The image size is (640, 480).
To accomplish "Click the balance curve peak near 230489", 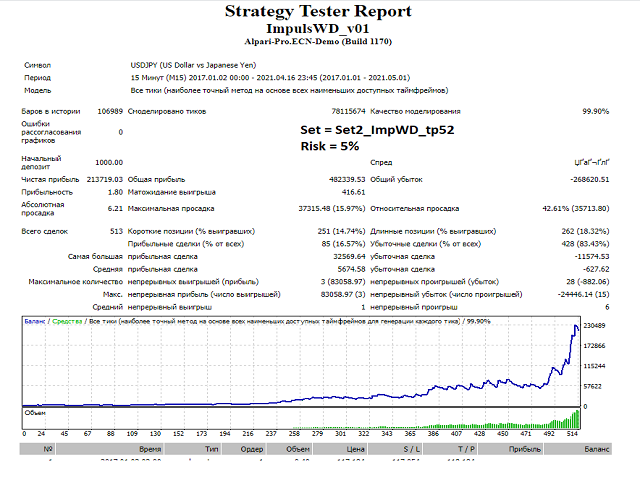I will [x=576, y=327].
